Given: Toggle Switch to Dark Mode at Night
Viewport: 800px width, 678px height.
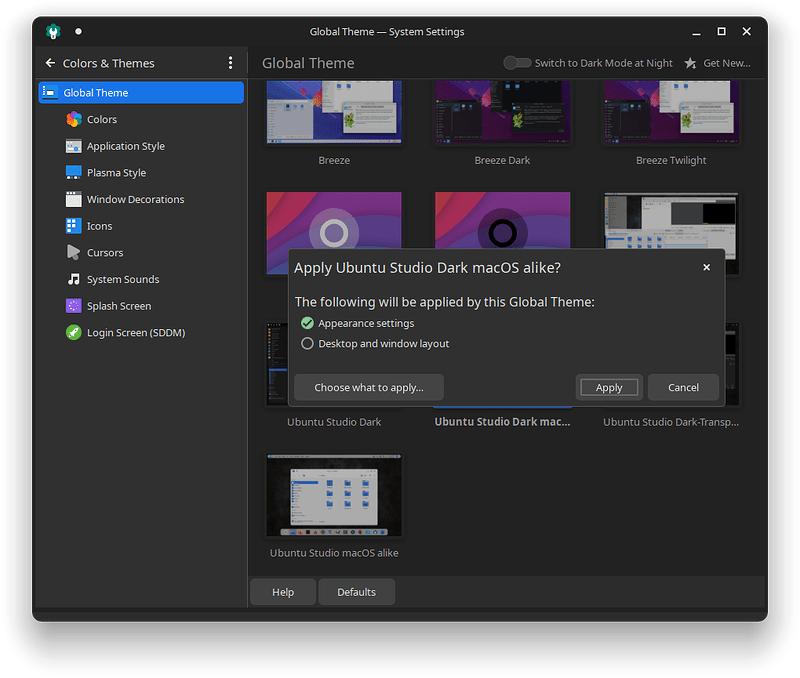Looking at the screenshot, I should point(517,63).
